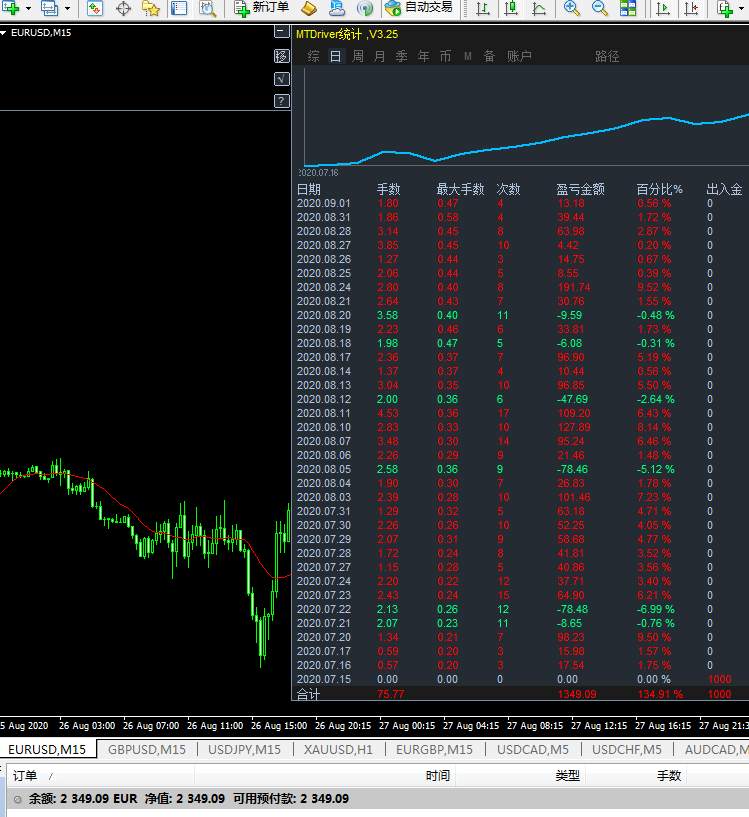Select the 日 daily tab
Screen dimensions: 749x817
(336, 56)
